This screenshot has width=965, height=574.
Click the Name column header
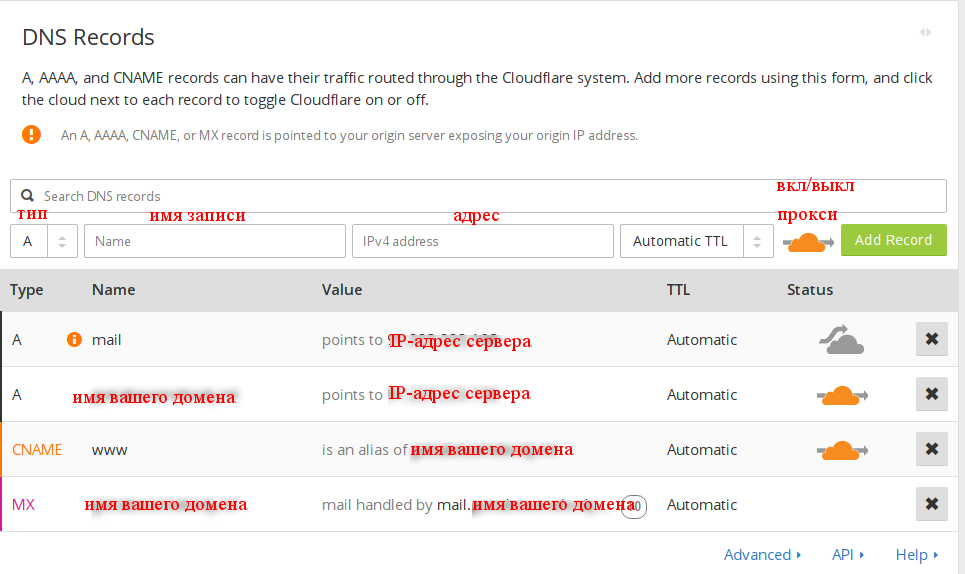[x=113, y=290]
